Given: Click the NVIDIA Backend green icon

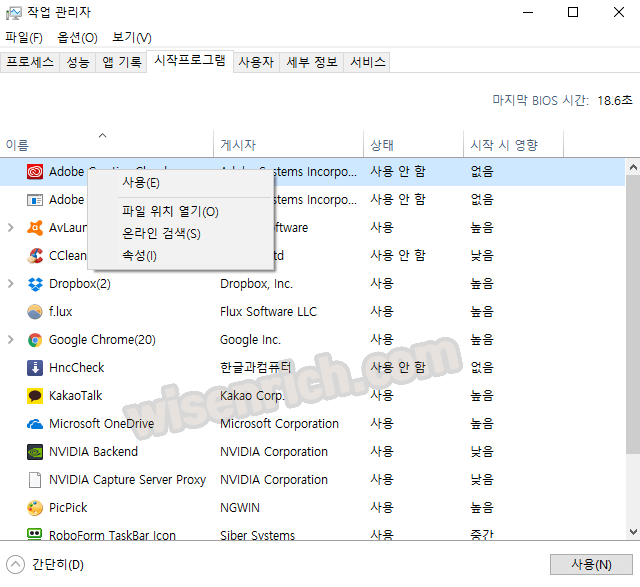Looking at the screenshot, I should (35, 452).
